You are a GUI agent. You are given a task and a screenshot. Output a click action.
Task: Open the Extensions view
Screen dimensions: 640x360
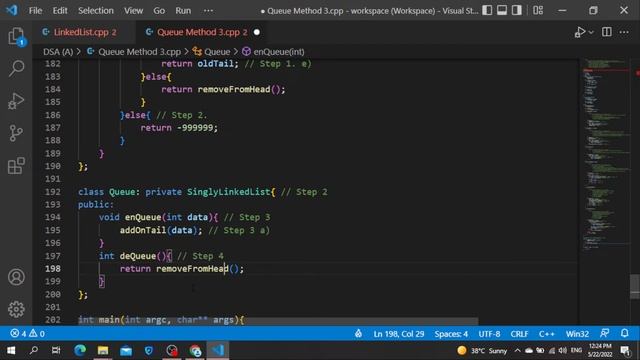point(16,166)
